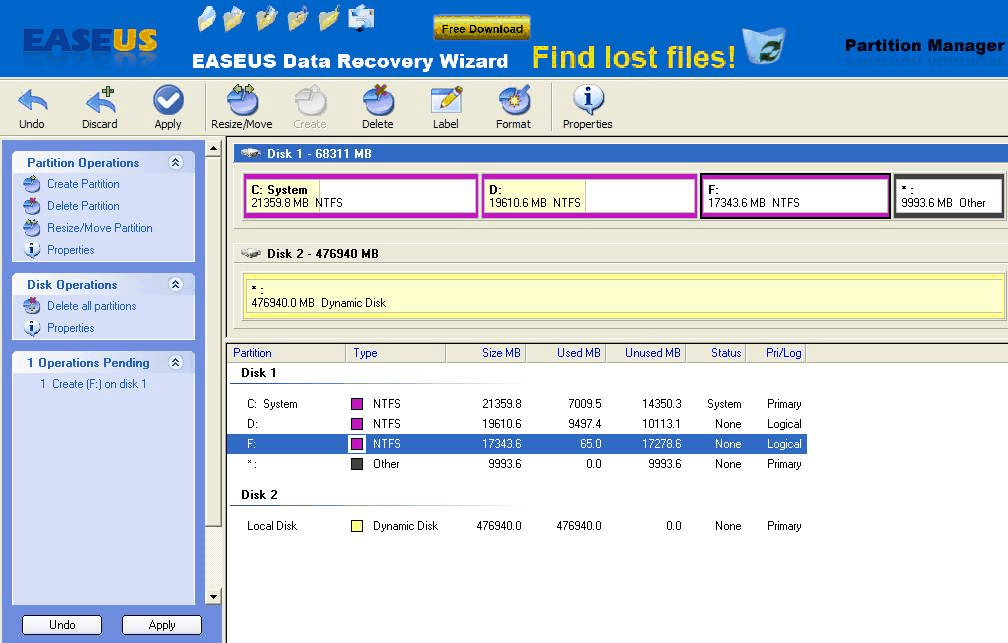Select pending operation Create (F:) on disk 1
The width and height of the screenshot is (1008, 643).
point(93,384)
